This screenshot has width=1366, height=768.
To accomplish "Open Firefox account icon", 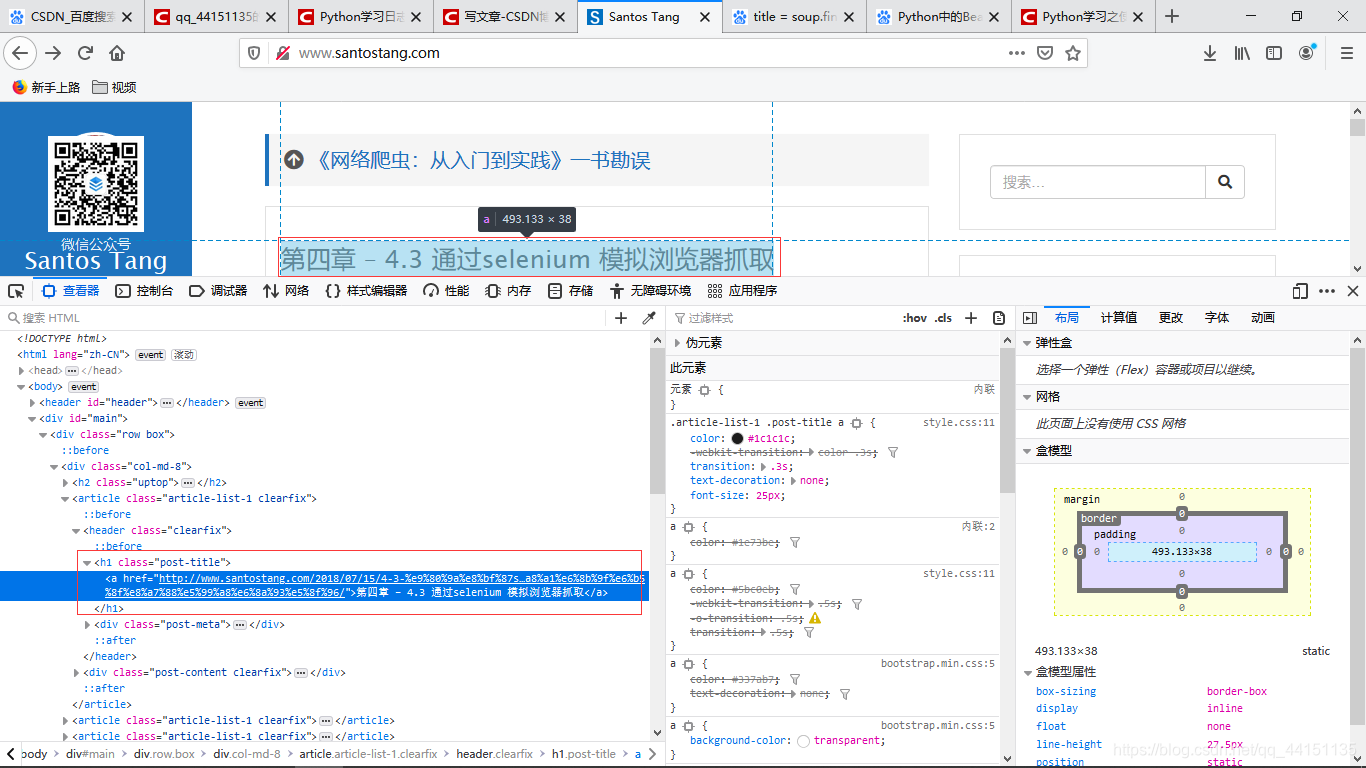I will (x=1306, y=53).
